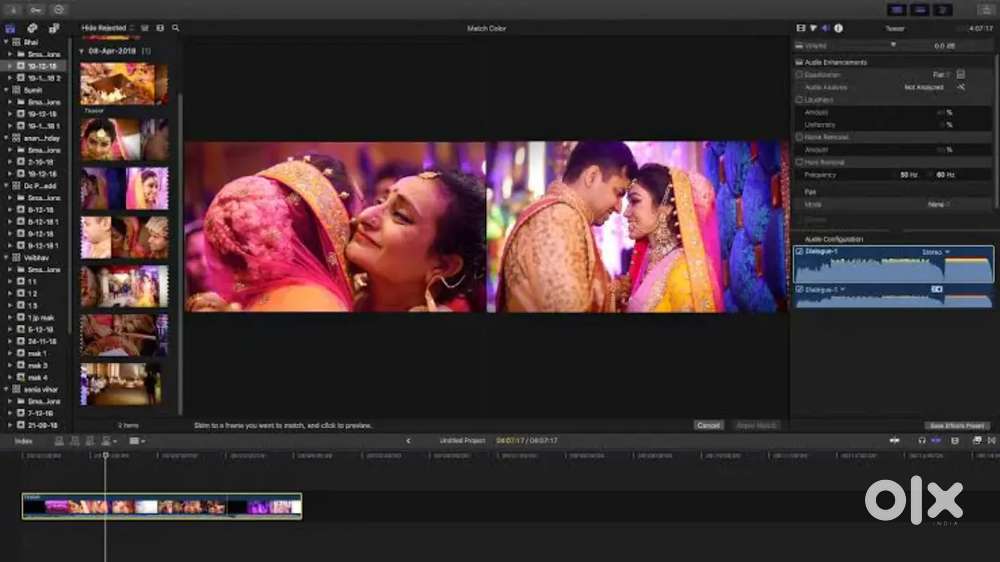Open the timeline Index
Screen dimensions: 1000x562
(x=24, y=441)
